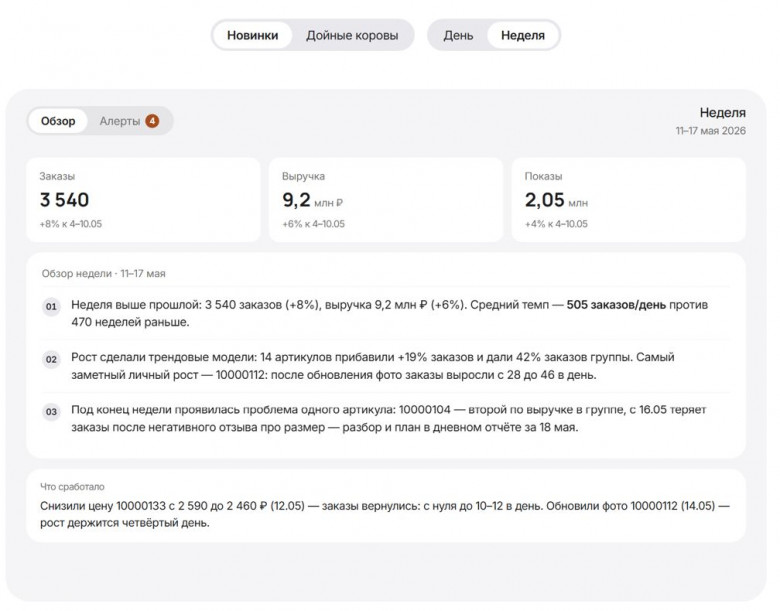Click the Заказы 3 540 metric card
The image size is (780, 611).
pyautogui.click(x=143, y=200)
